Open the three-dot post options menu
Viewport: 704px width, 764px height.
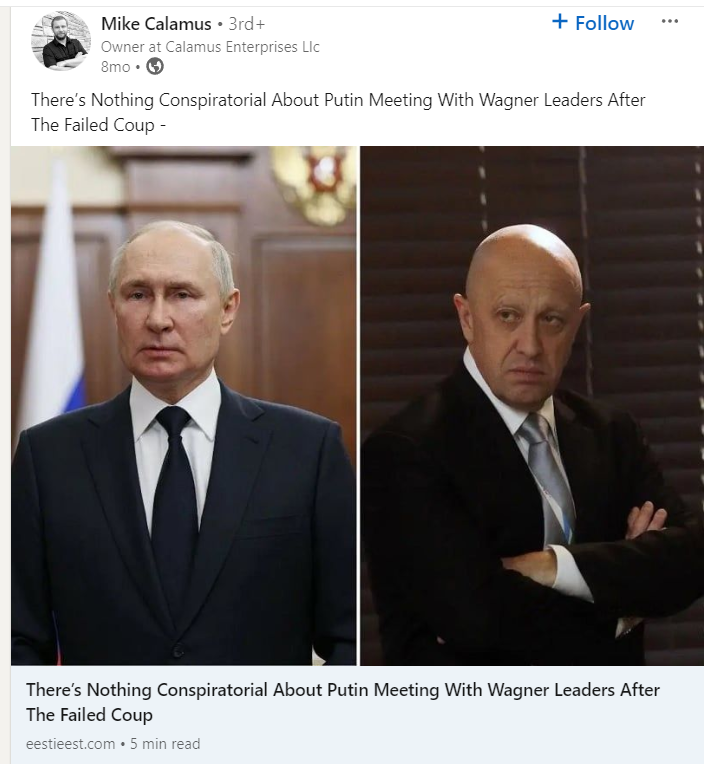[669, 21]
